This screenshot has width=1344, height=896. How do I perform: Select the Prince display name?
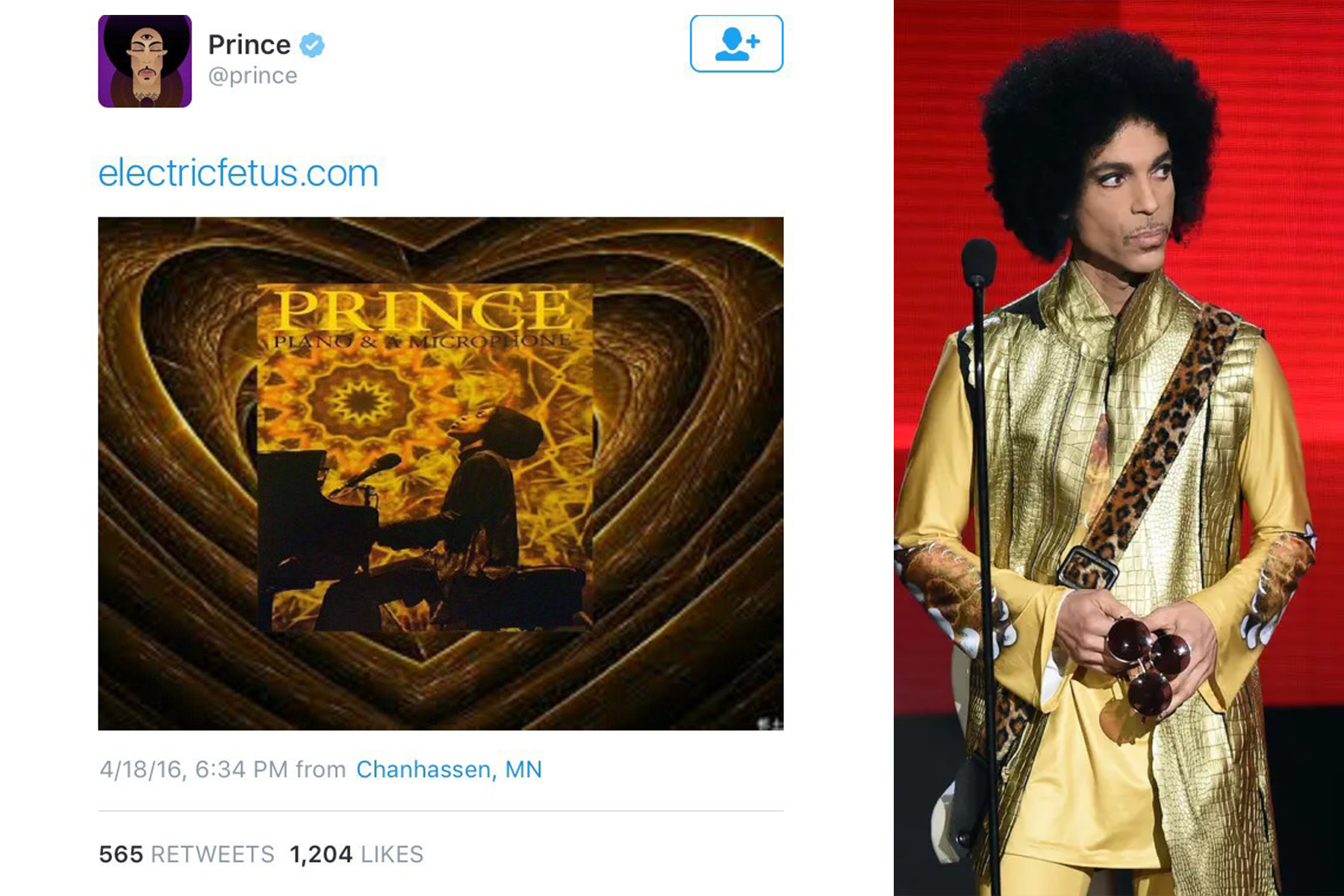[249, 45]
